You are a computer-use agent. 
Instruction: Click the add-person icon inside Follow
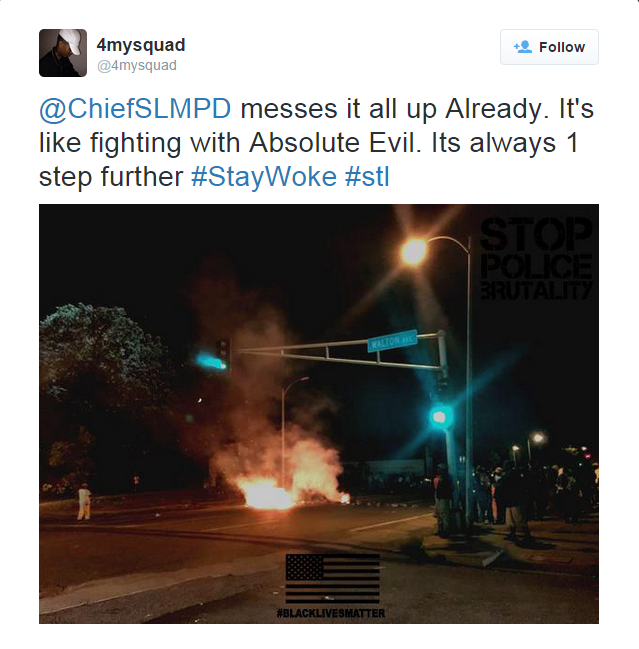point(523,47)
